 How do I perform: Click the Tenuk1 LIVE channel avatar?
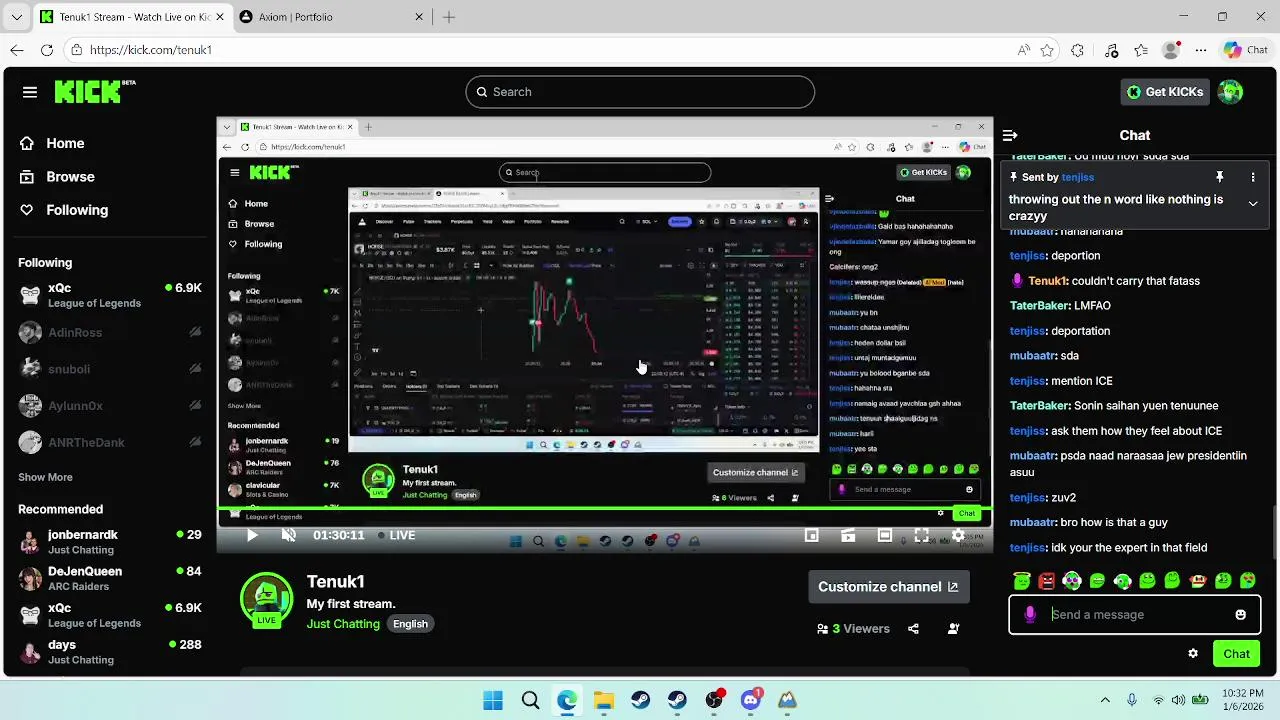tap(266, 598)
